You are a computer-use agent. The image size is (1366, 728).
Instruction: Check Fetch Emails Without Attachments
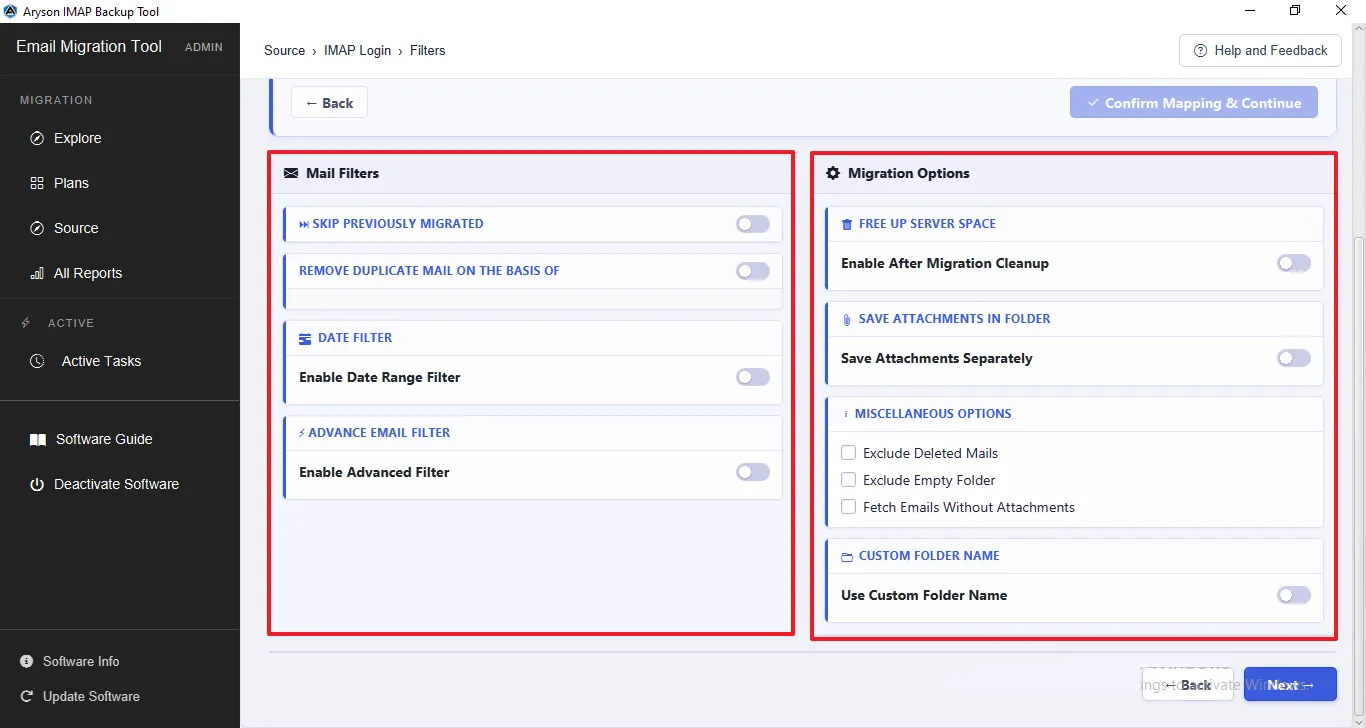point(849,507)
